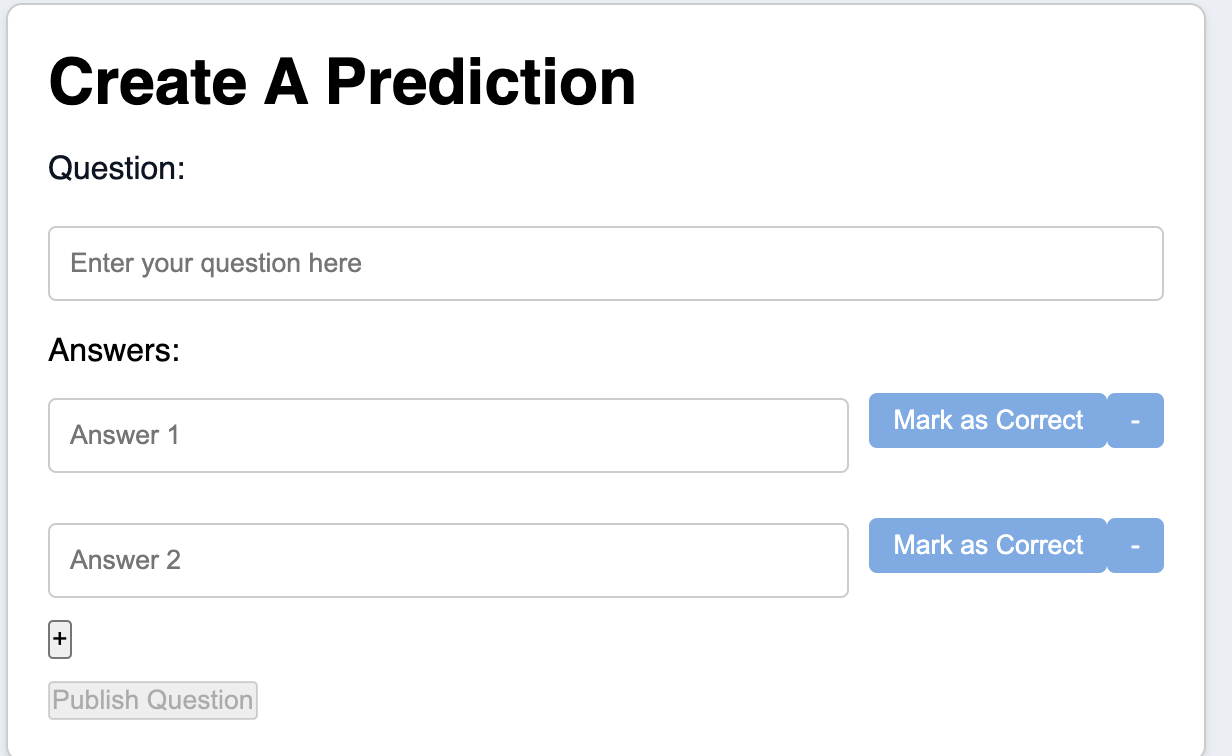Insert a new answer row below Answer 2

click(60, 640)
